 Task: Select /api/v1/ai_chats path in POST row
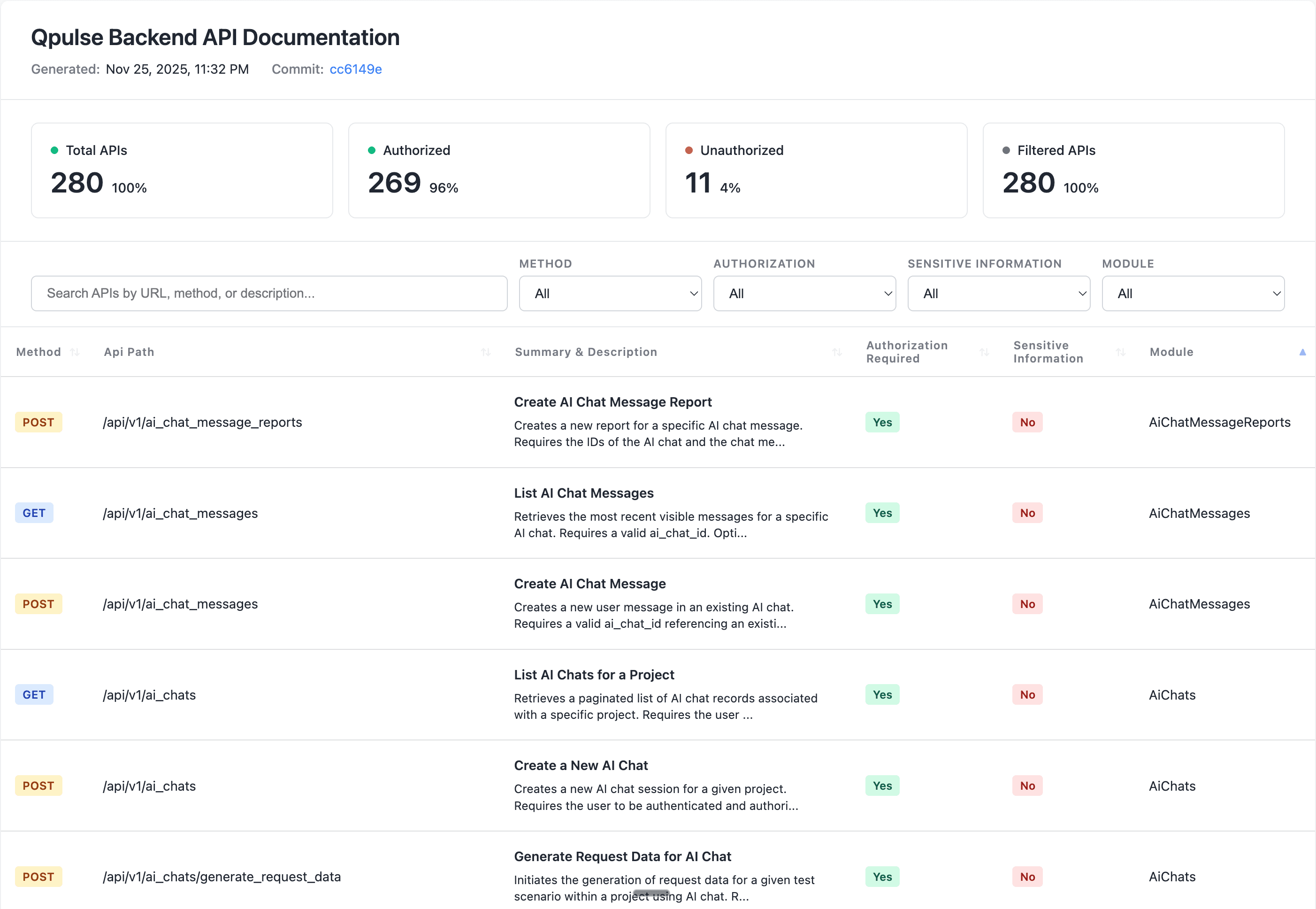point(149,786)
